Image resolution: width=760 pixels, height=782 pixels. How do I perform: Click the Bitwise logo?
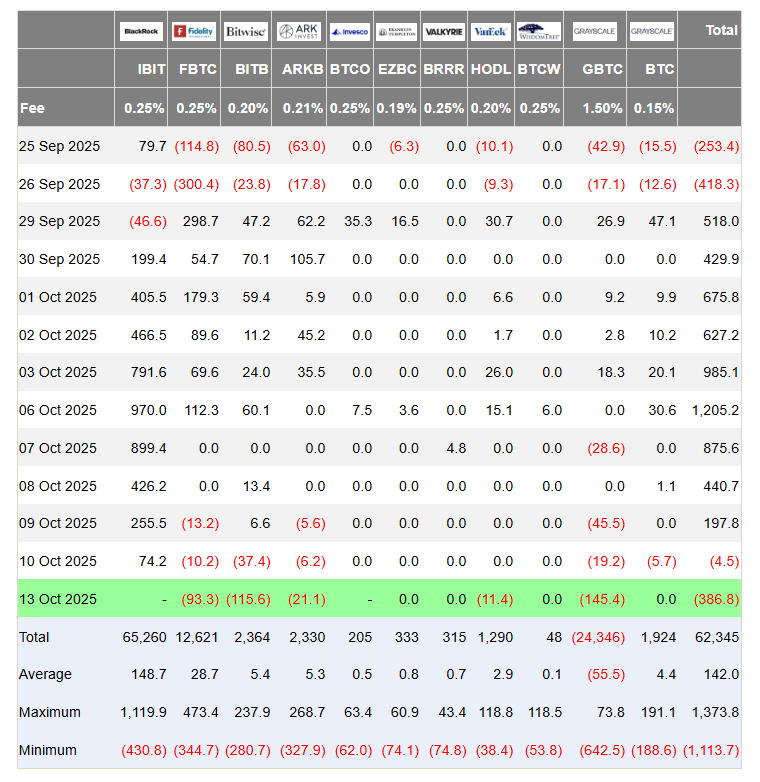246,31
